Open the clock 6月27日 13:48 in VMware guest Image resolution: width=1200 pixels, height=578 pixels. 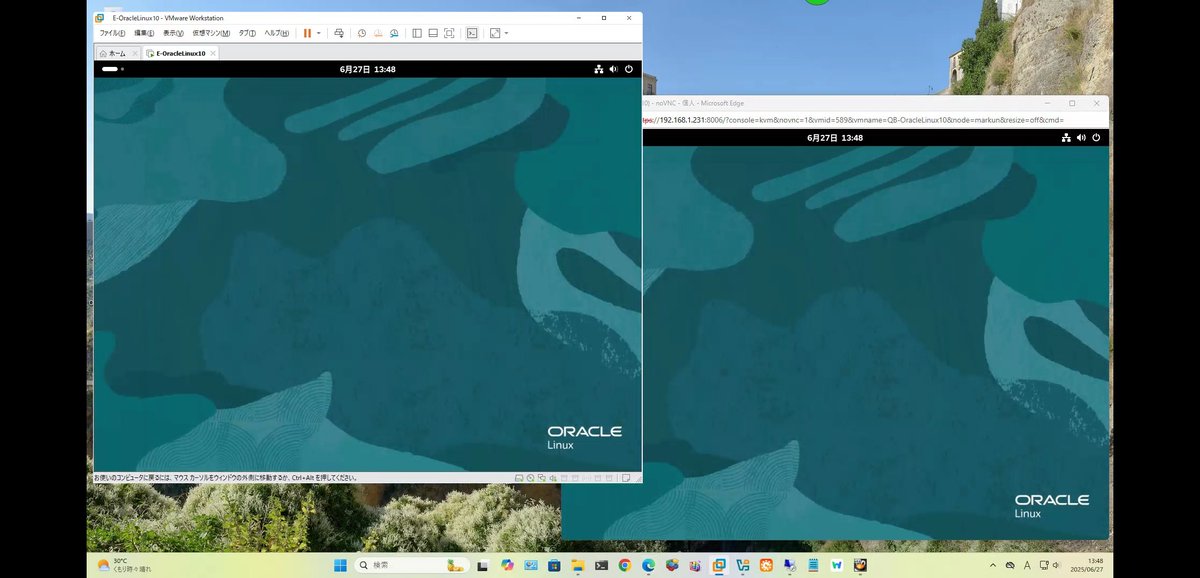(x=367, y=69)
